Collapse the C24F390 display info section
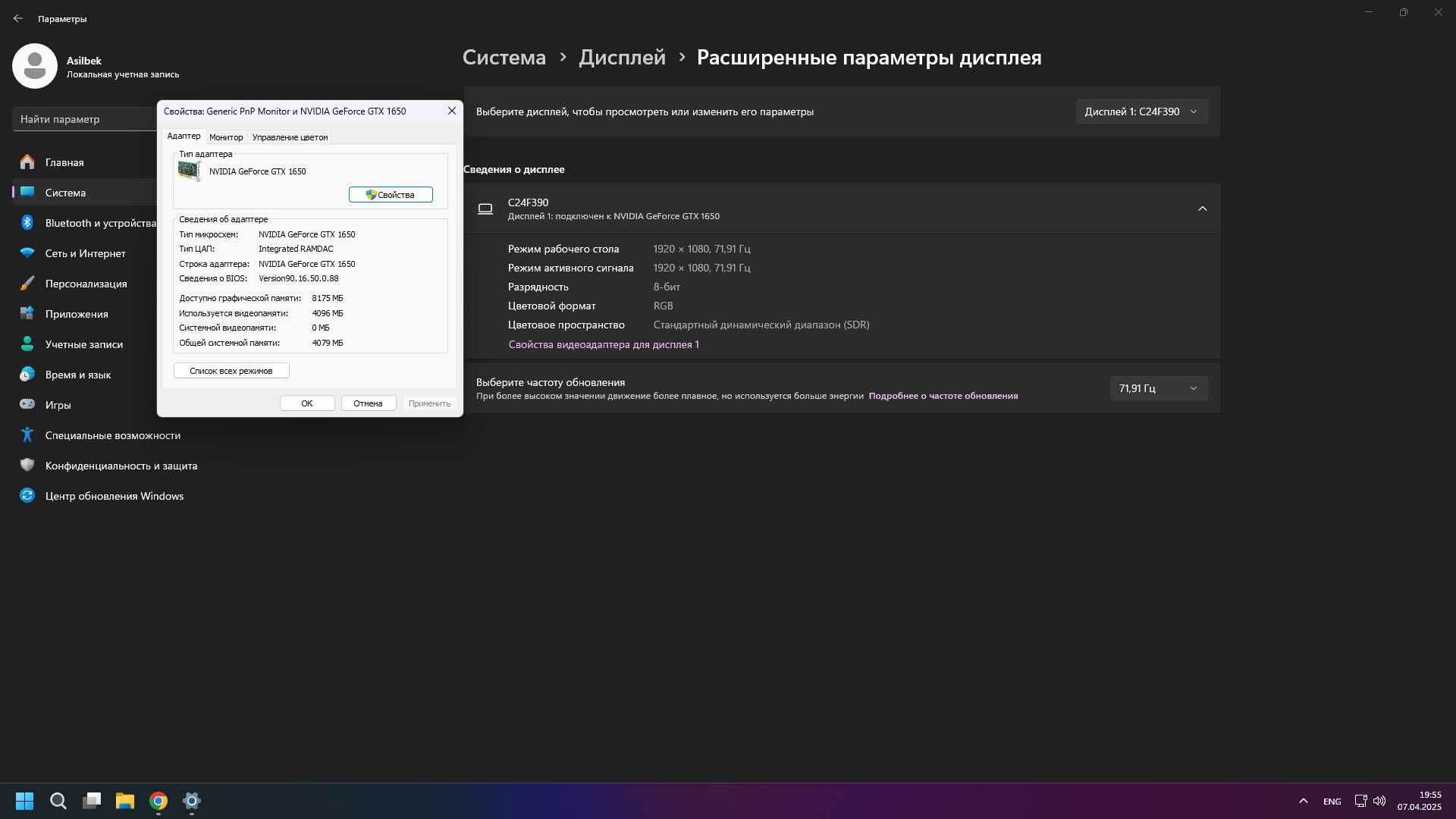The height and width of the screenshot is (819, 1456). tap(1202, 209)
